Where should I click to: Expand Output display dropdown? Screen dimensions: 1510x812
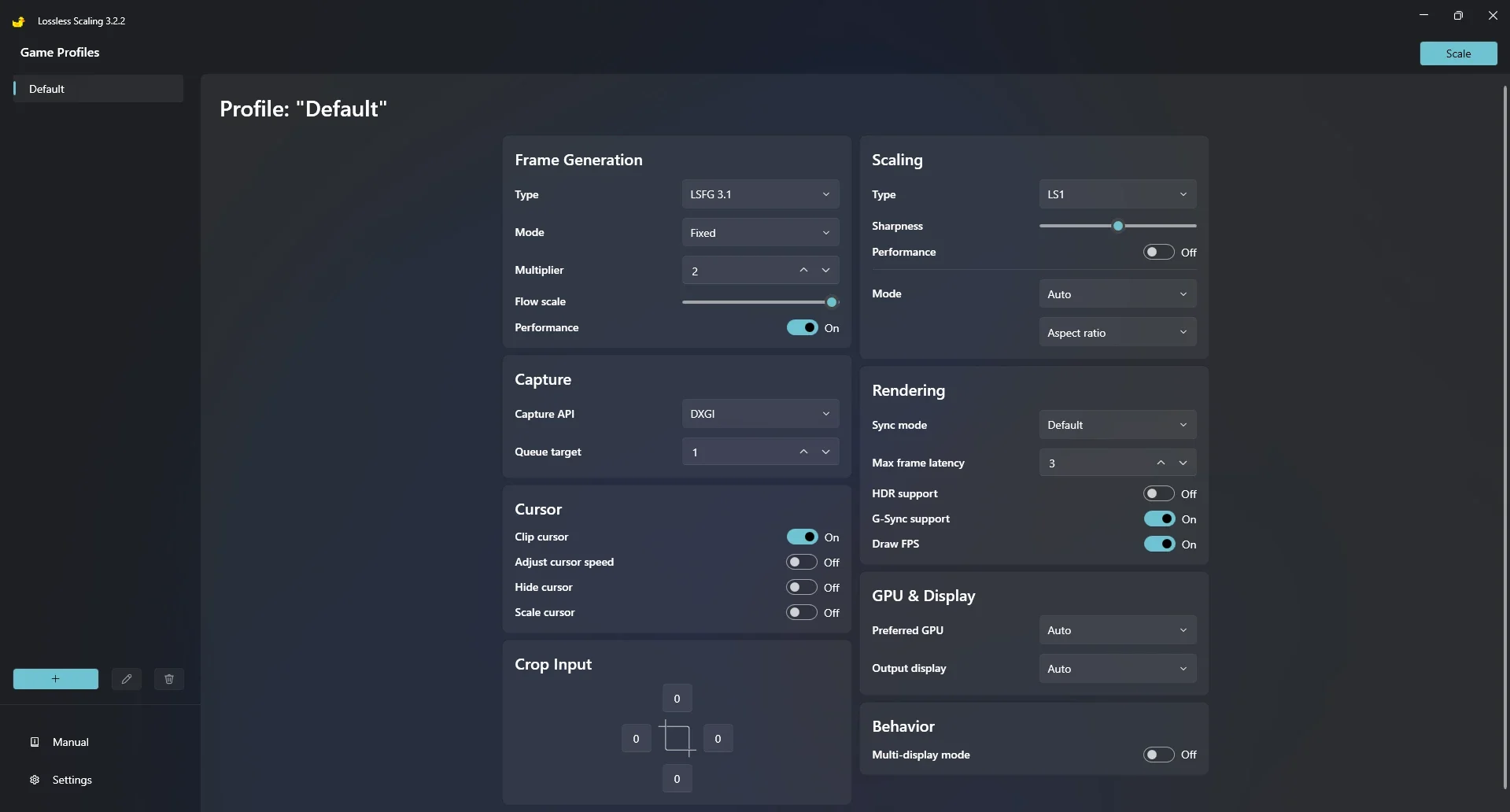(1117, 669)
